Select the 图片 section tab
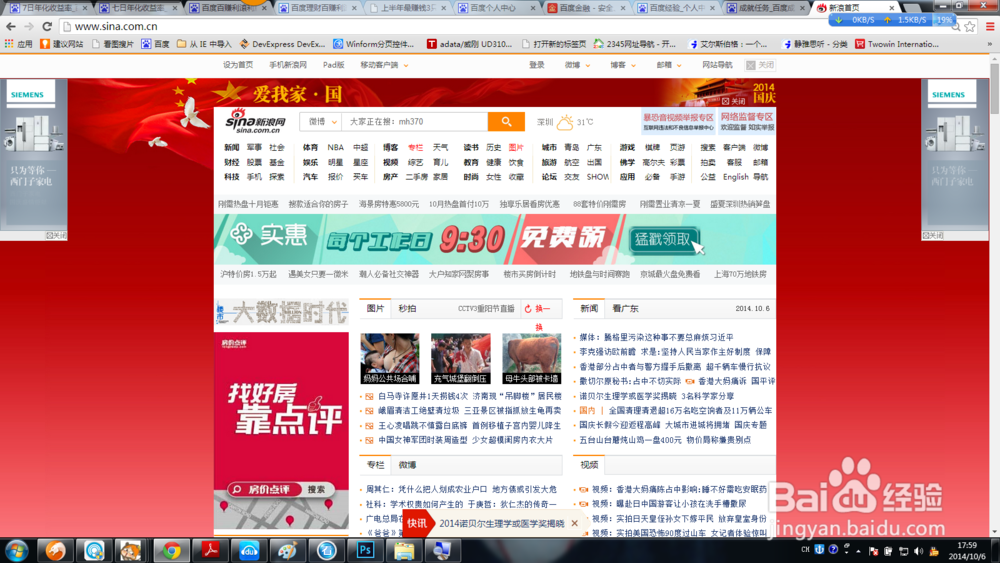 coord(376,309)
